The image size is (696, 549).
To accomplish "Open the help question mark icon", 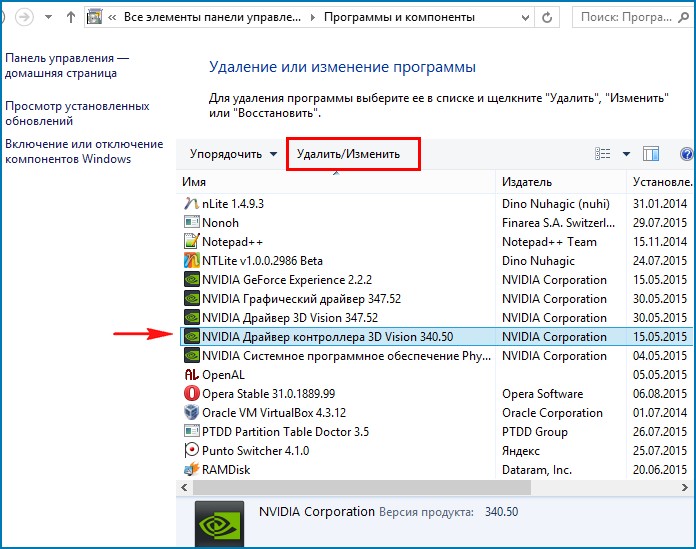I will [x=687, y=154].
